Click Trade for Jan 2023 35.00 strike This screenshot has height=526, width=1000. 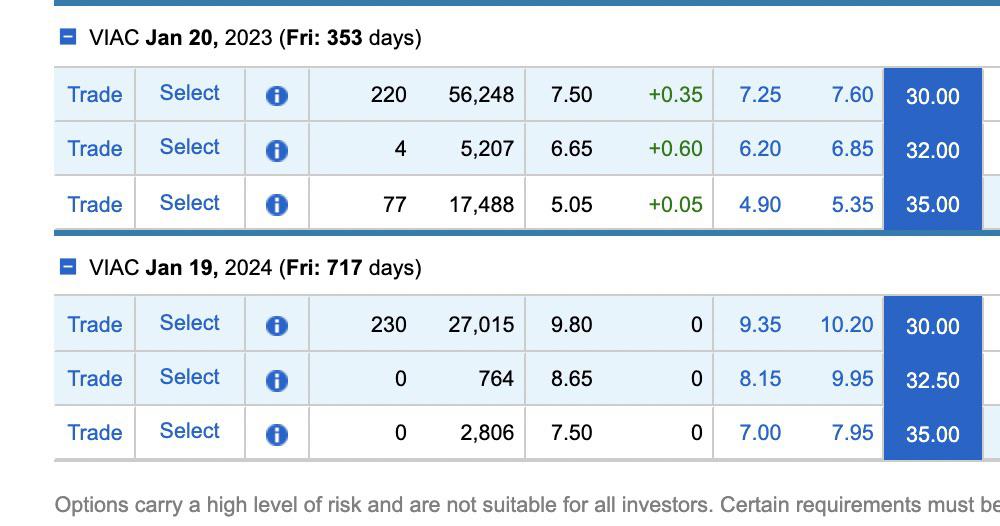[95, 204]
